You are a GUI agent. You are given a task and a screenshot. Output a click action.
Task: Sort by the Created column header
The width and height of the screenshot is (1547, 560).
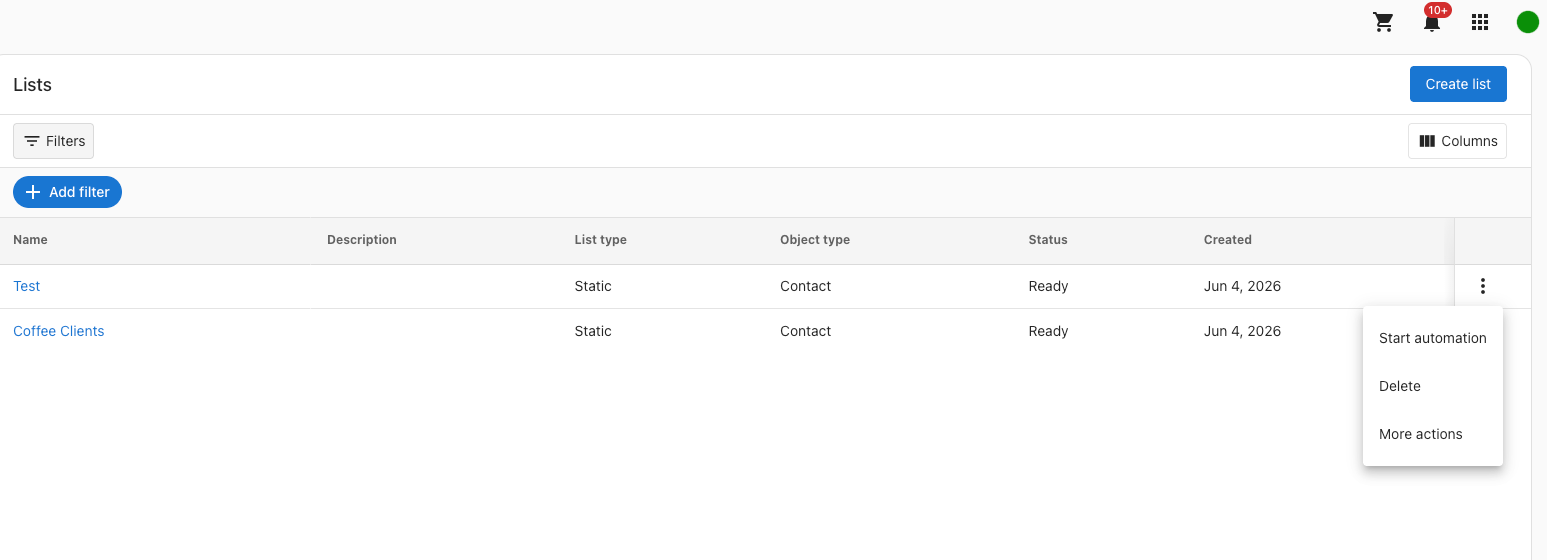click(1228, 240)
